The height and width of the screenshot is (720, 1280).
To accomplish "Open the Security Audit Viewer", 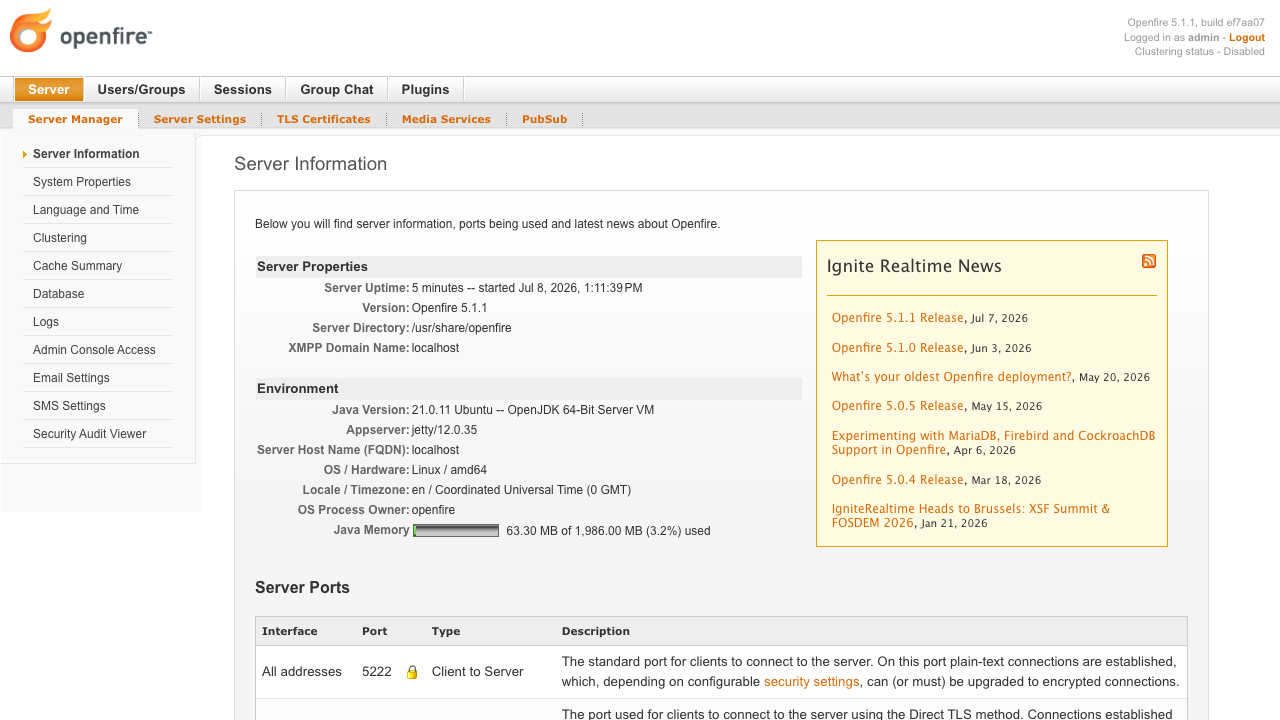I will tap(89, 434).
